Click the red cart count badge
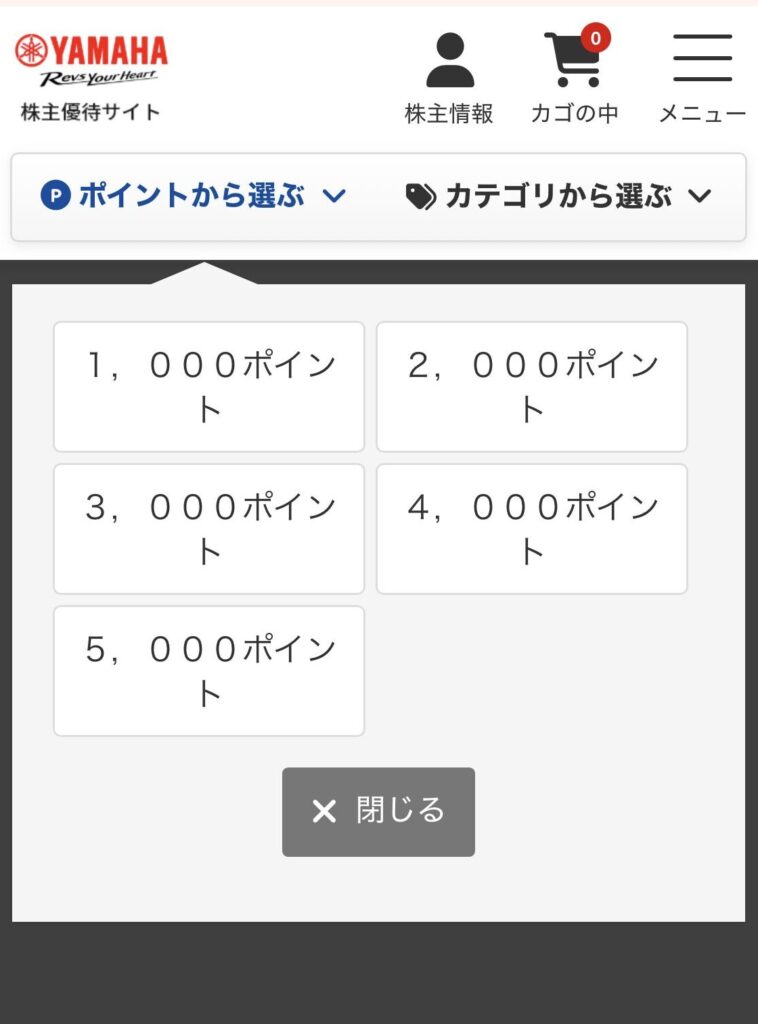This screenshot has width=758, height=1024. pyautogui.click(x=595, y=39)
